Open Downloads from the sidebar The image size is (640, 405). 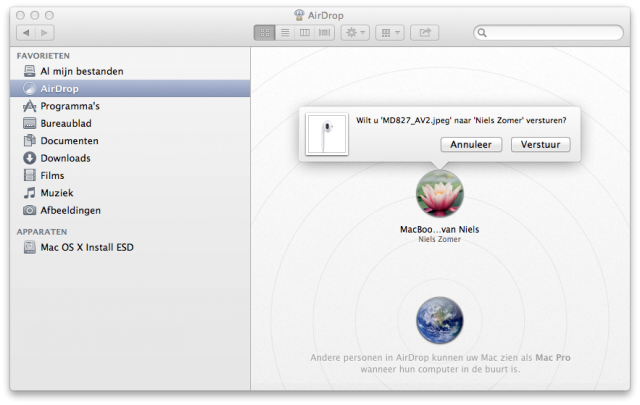click(x=65, y=158)
